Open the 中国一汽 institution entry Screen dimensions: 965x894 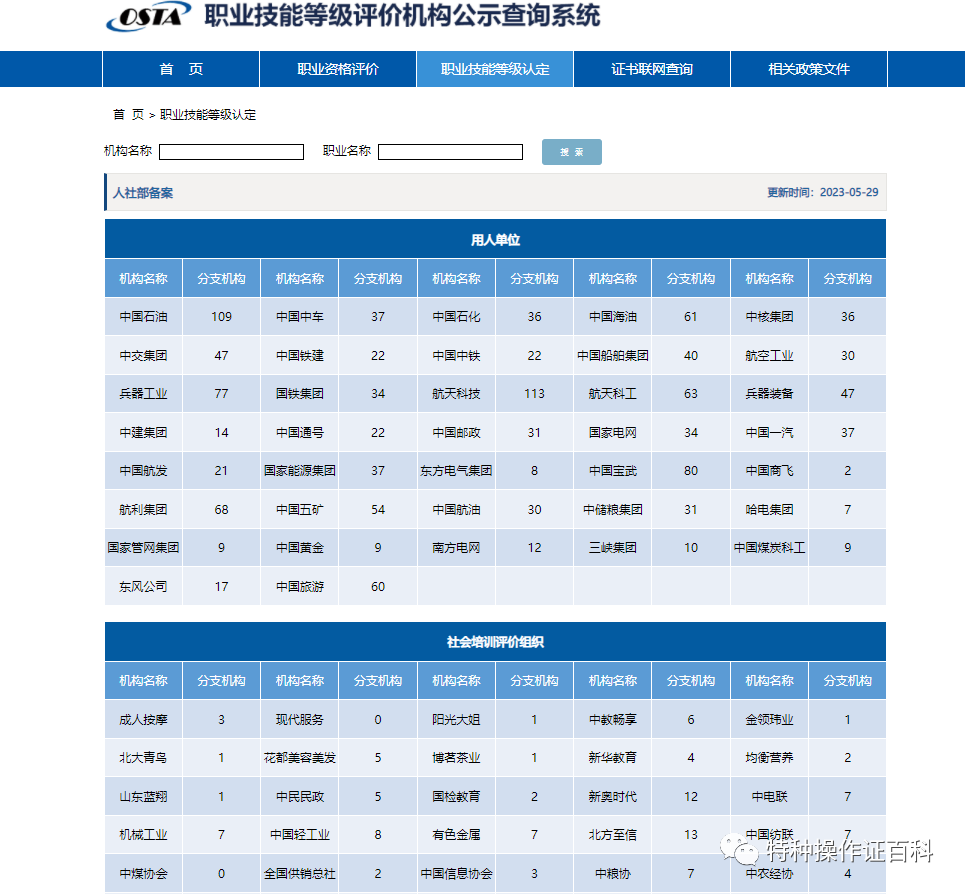click(x=769, y=433)
